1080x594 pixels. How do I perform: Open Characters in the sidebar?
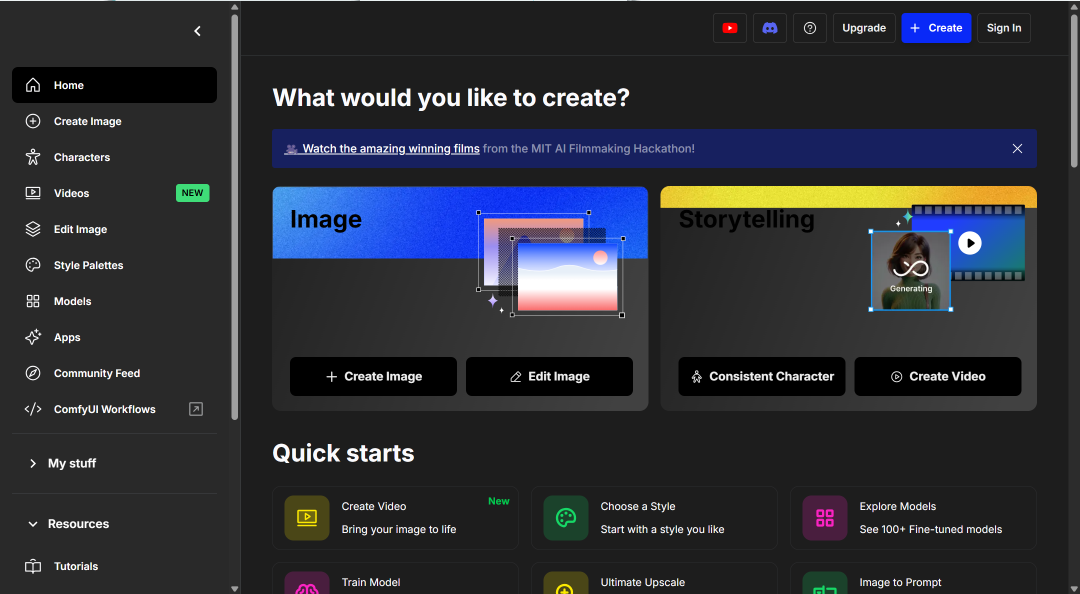114,157
